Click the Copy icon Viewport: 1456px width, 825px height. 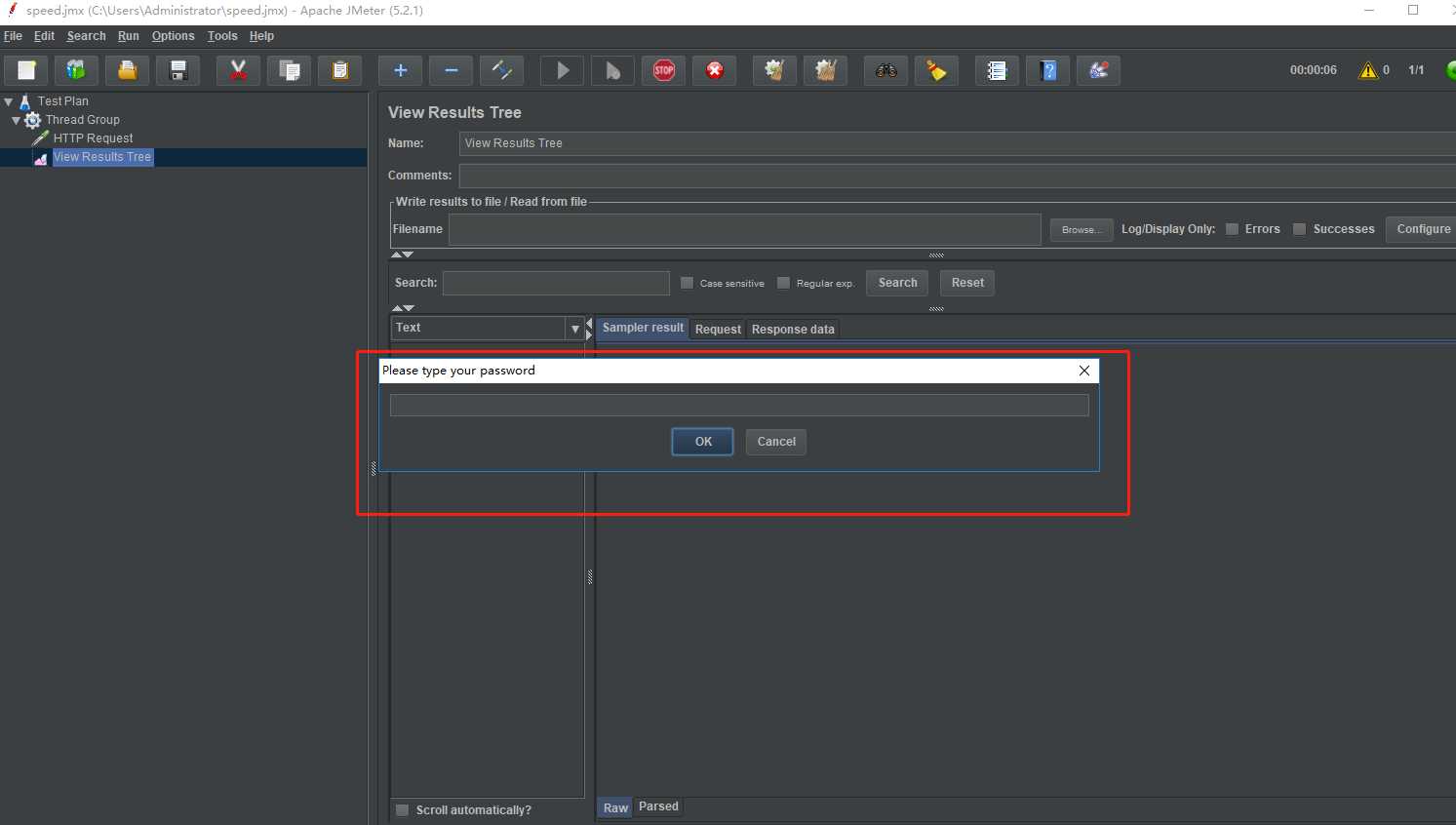[x=289, y=70]
